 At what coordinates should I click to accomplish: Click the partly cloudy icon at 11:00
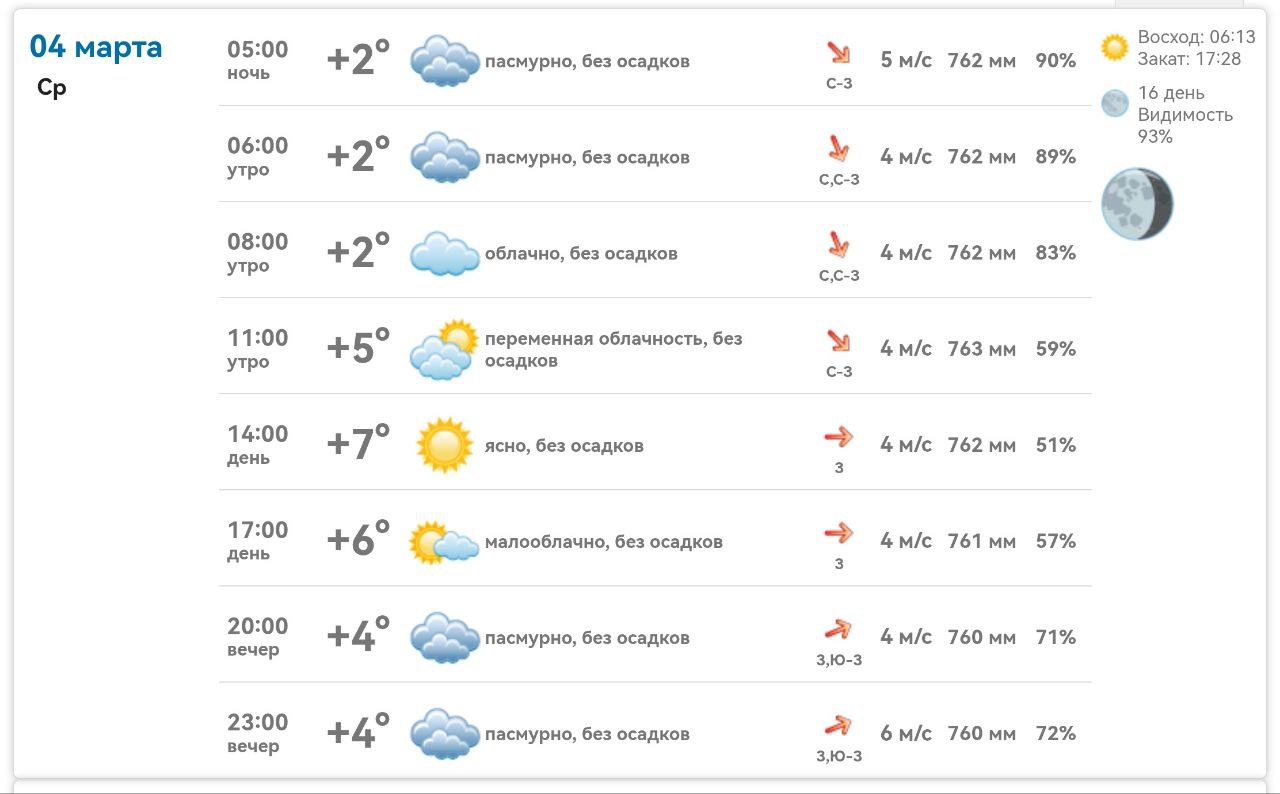coord(445,349)
